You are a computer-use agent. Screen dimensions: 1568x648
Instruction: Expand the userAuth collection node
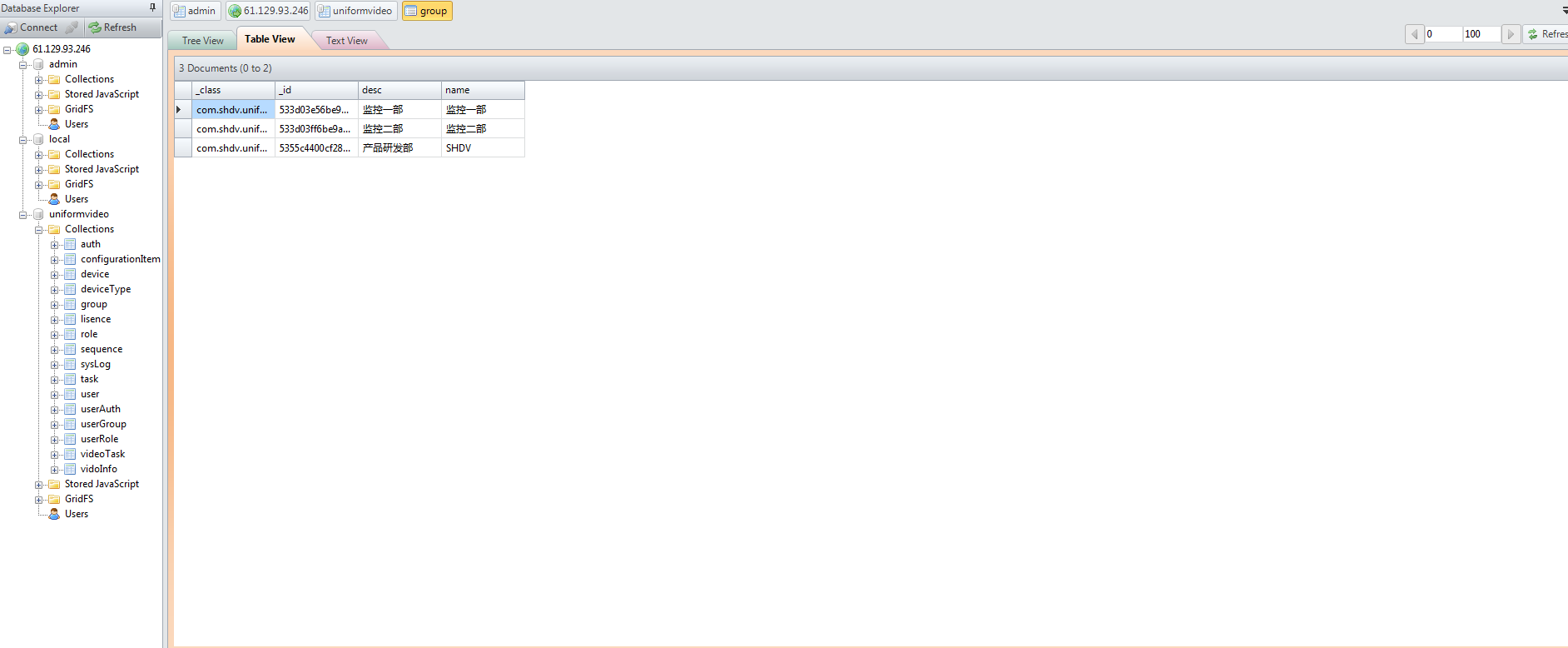(x=54, y=410)
